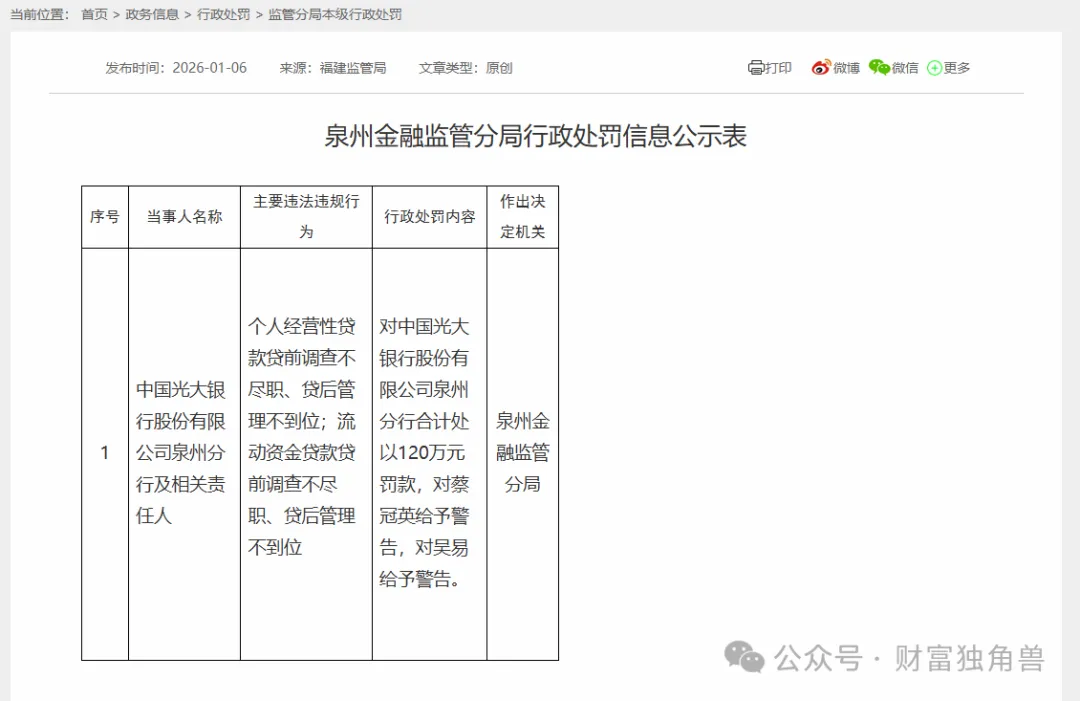Click the serial number cell 1
The width and height of the screenshot is (1080, 701).
pyautogui.click(x=105, y=454)
